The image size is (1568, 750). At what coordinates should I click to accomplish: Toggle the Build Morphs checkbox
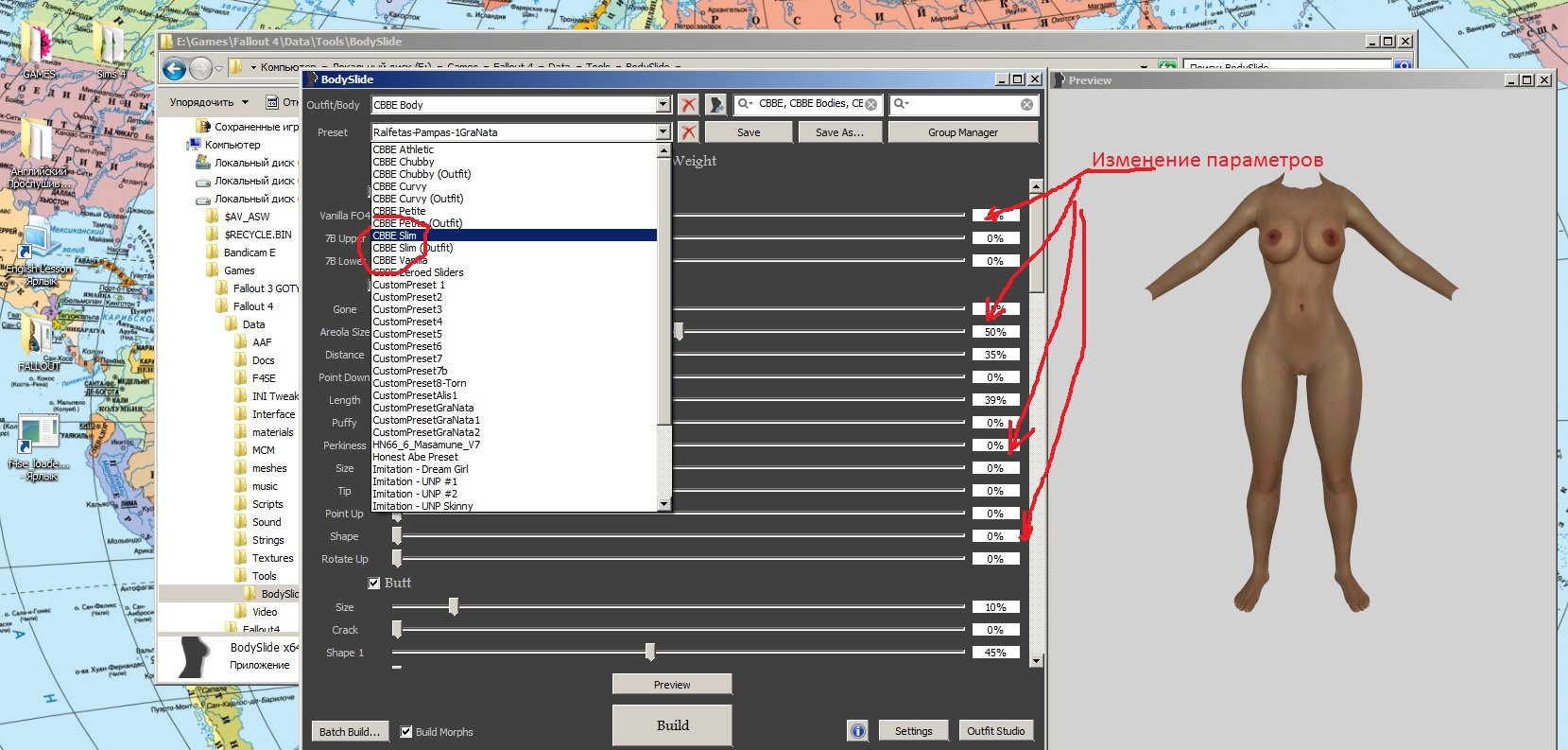point(406,731)
